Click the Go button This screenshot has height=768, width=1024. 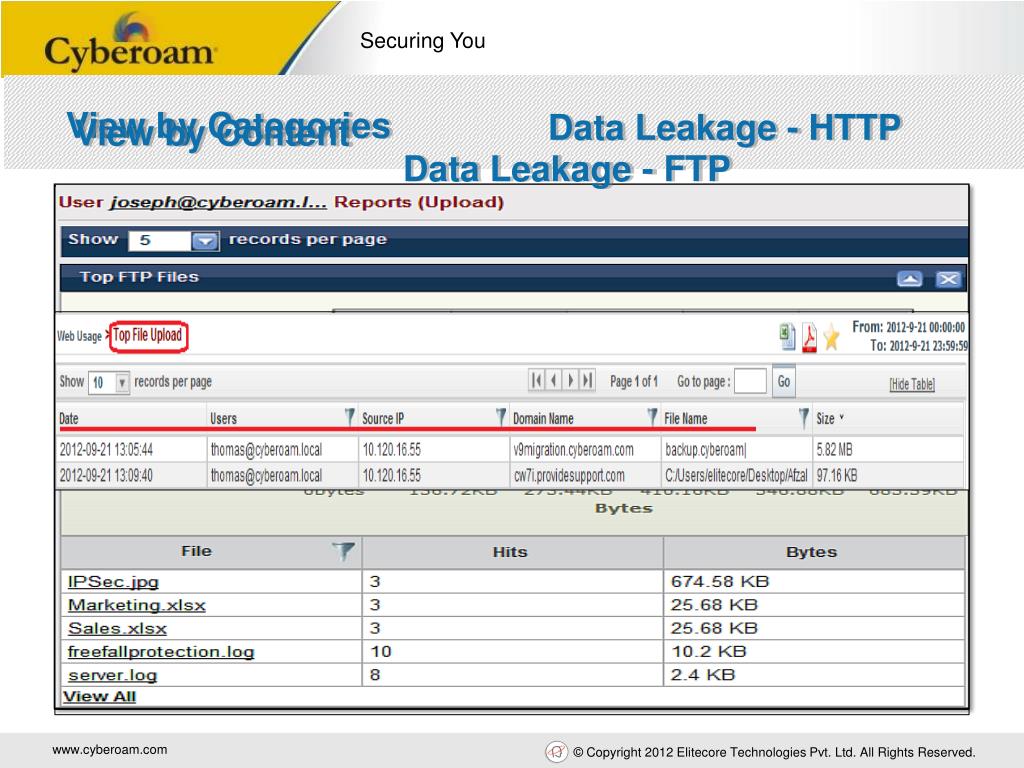click(784, 381)
